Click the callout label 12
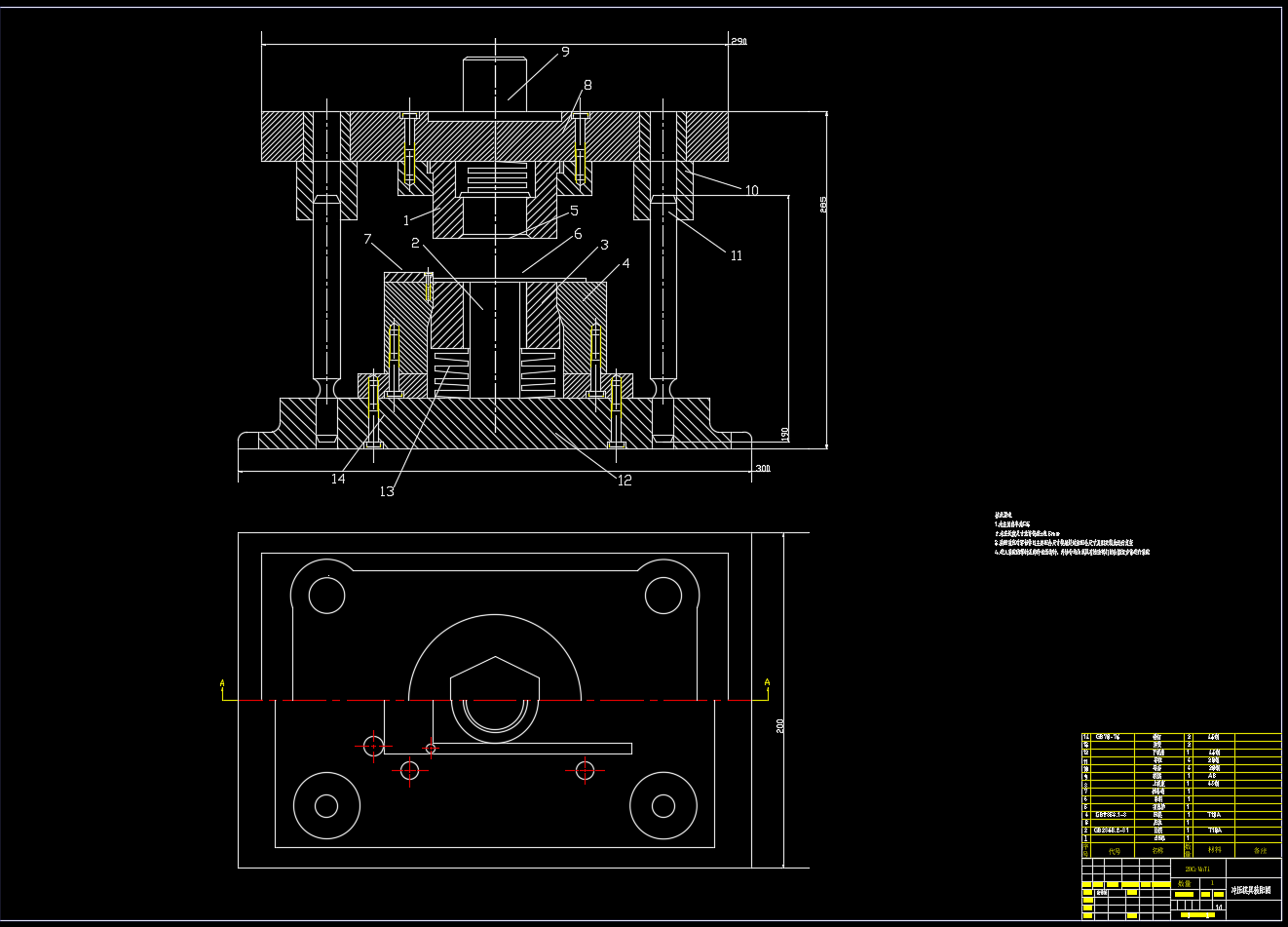This screenshot has height=927, width=1288. click(x=625, y=480)
